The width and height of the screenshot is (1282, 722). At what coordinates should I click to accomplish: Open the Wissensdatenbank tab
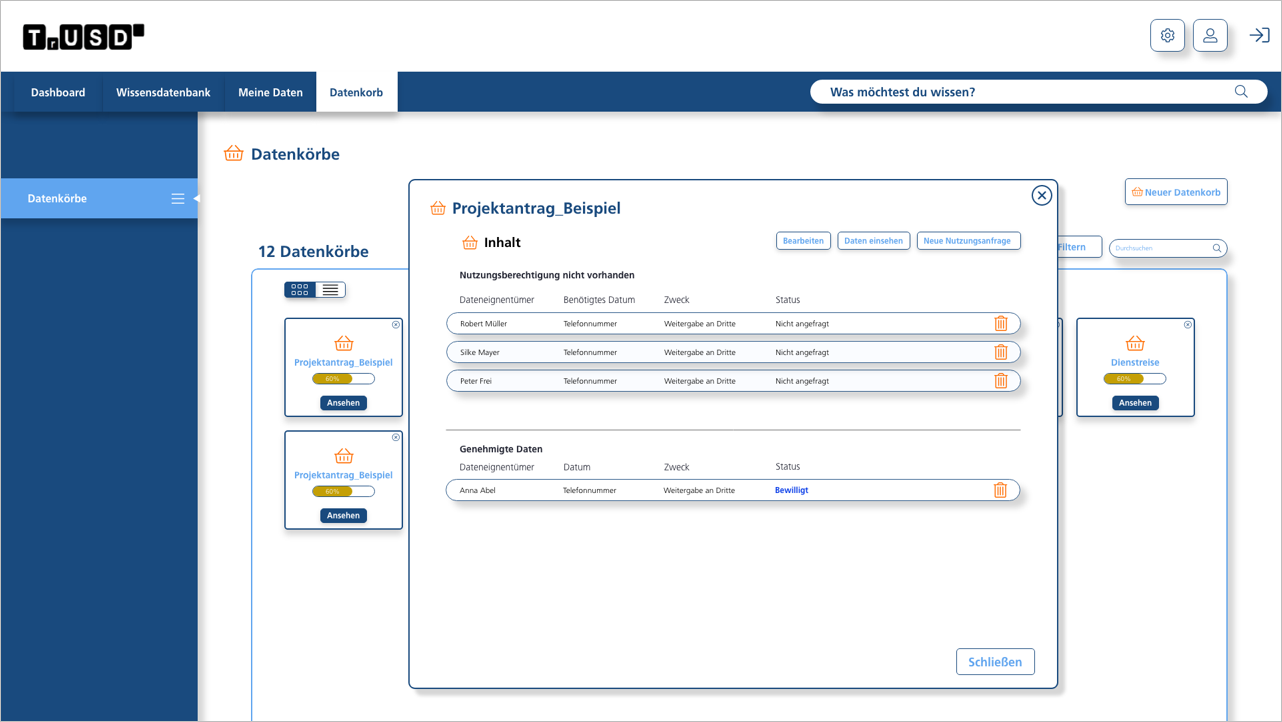click(163, 92)
